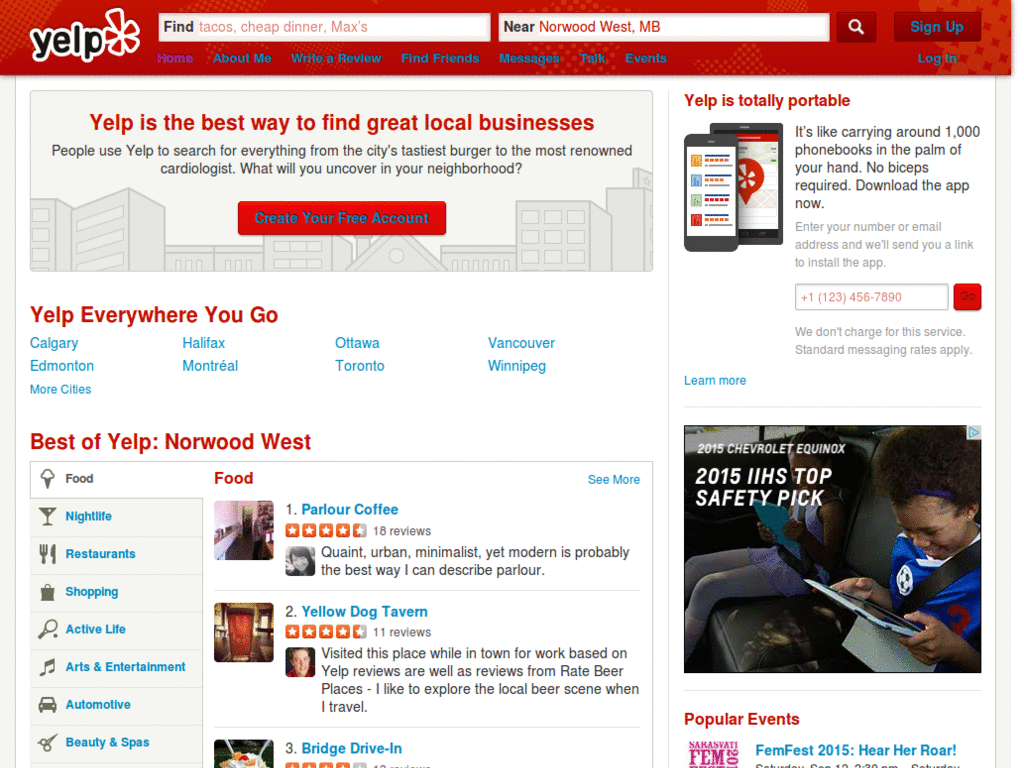Image resolution: width=1024 pixels, height=768 pixels.
Task: Click the Sign Up button
Action: click(x=937, y=27)
